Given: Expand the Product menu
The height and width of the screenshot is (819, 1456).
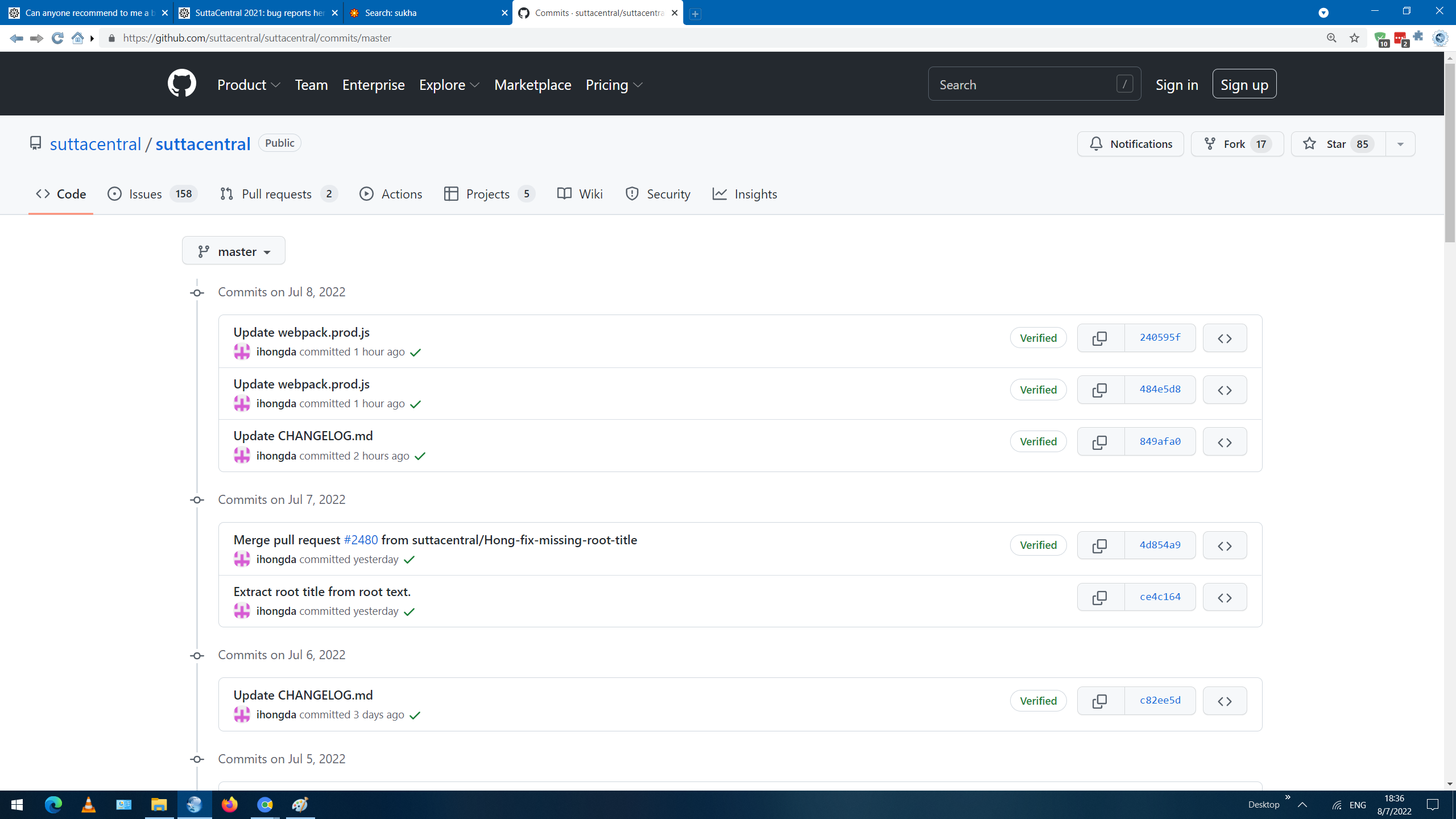Looking at the screenshot, I should (249, 85).
